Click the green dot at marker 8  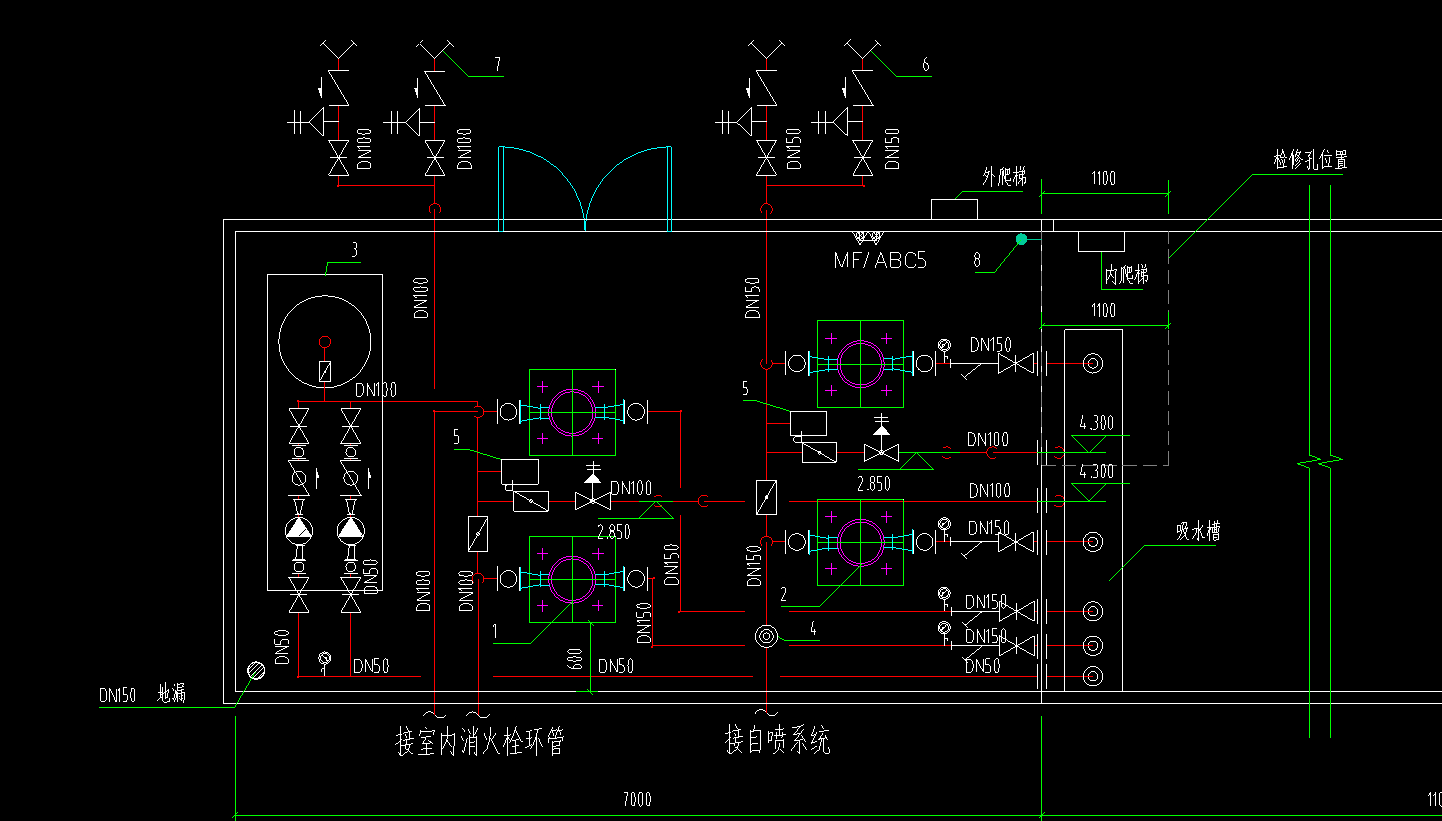(x=1021, y=239)
